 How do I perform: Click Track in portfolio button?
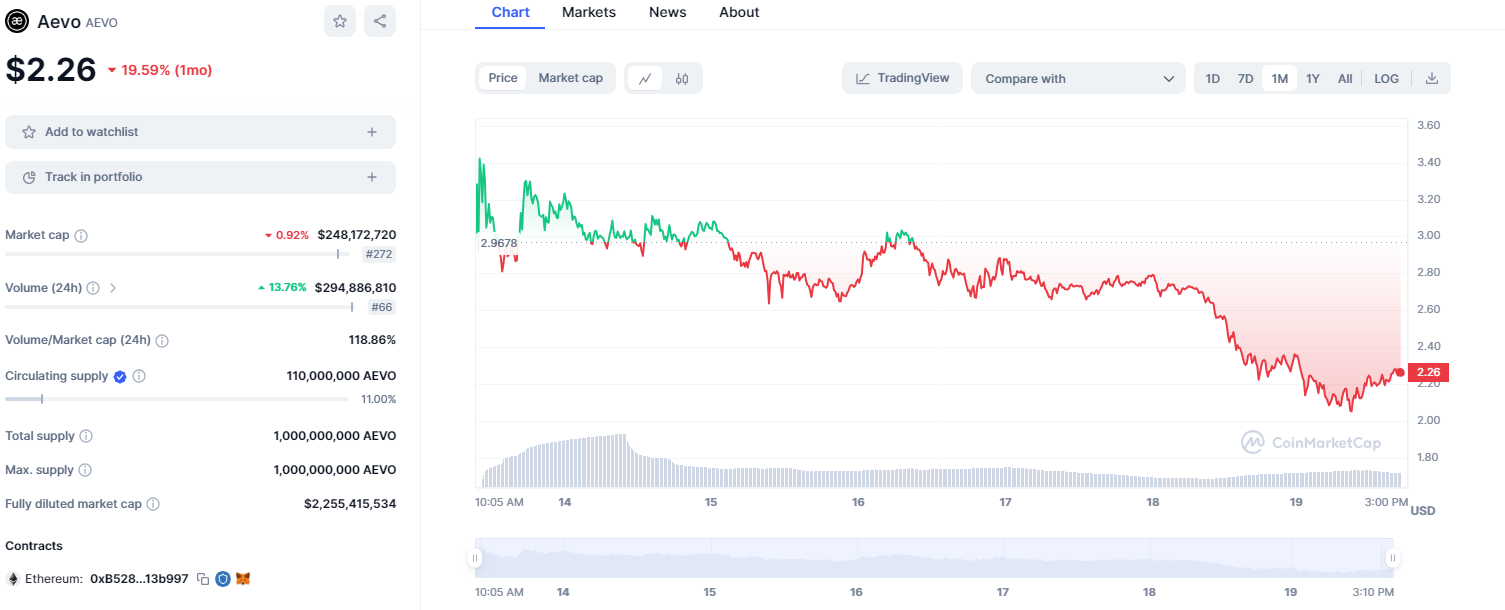(x=200, y=177)
